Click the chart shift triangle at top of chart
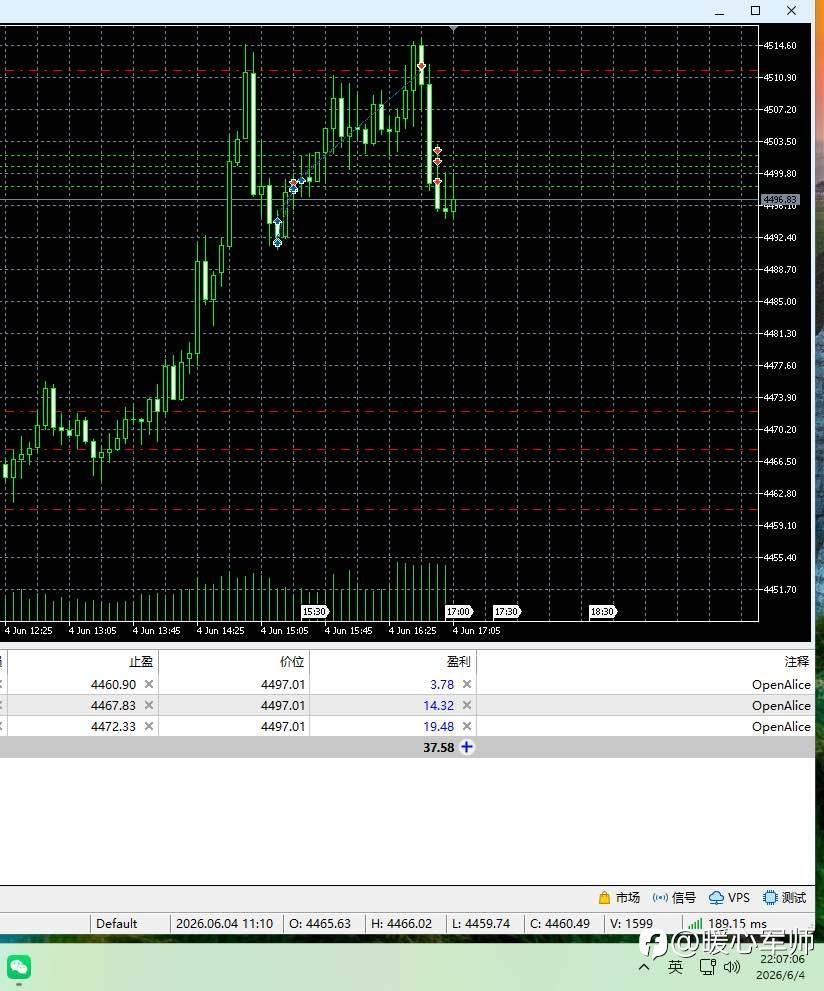 [x=453, y=29]
